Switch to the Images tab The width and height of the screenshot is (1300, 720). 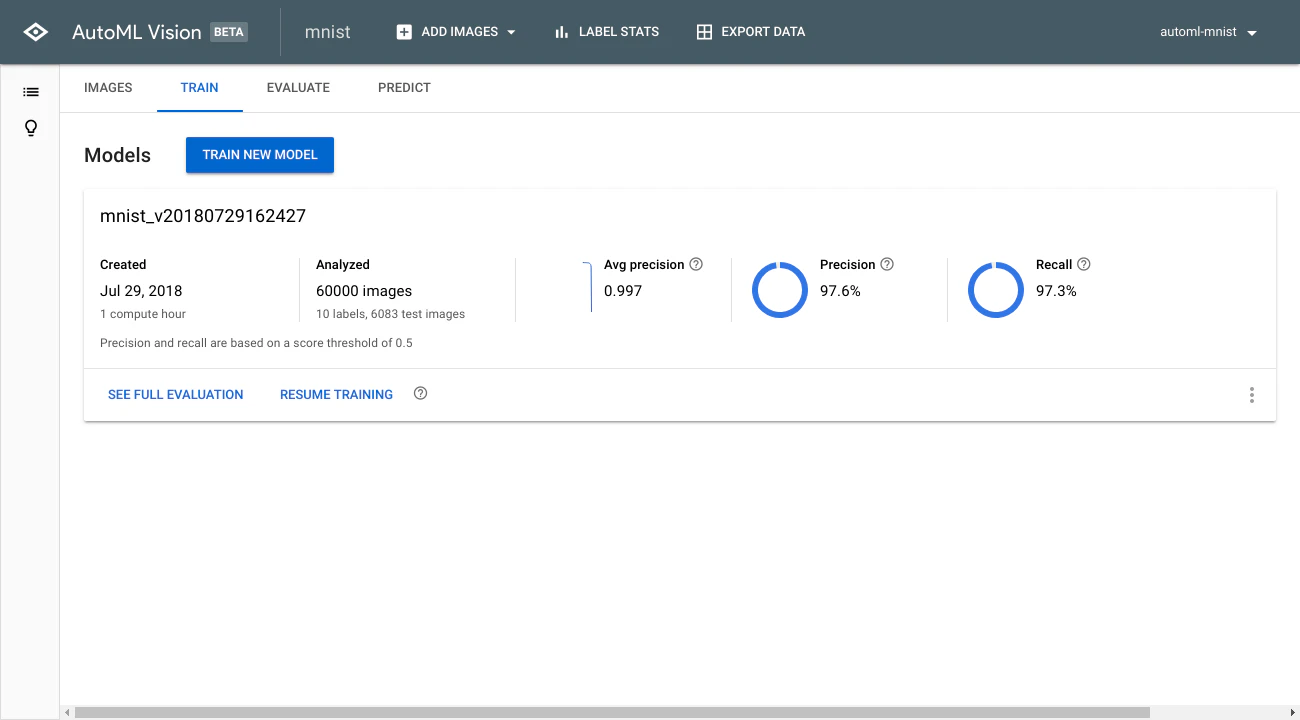click(x=108, y=88)
